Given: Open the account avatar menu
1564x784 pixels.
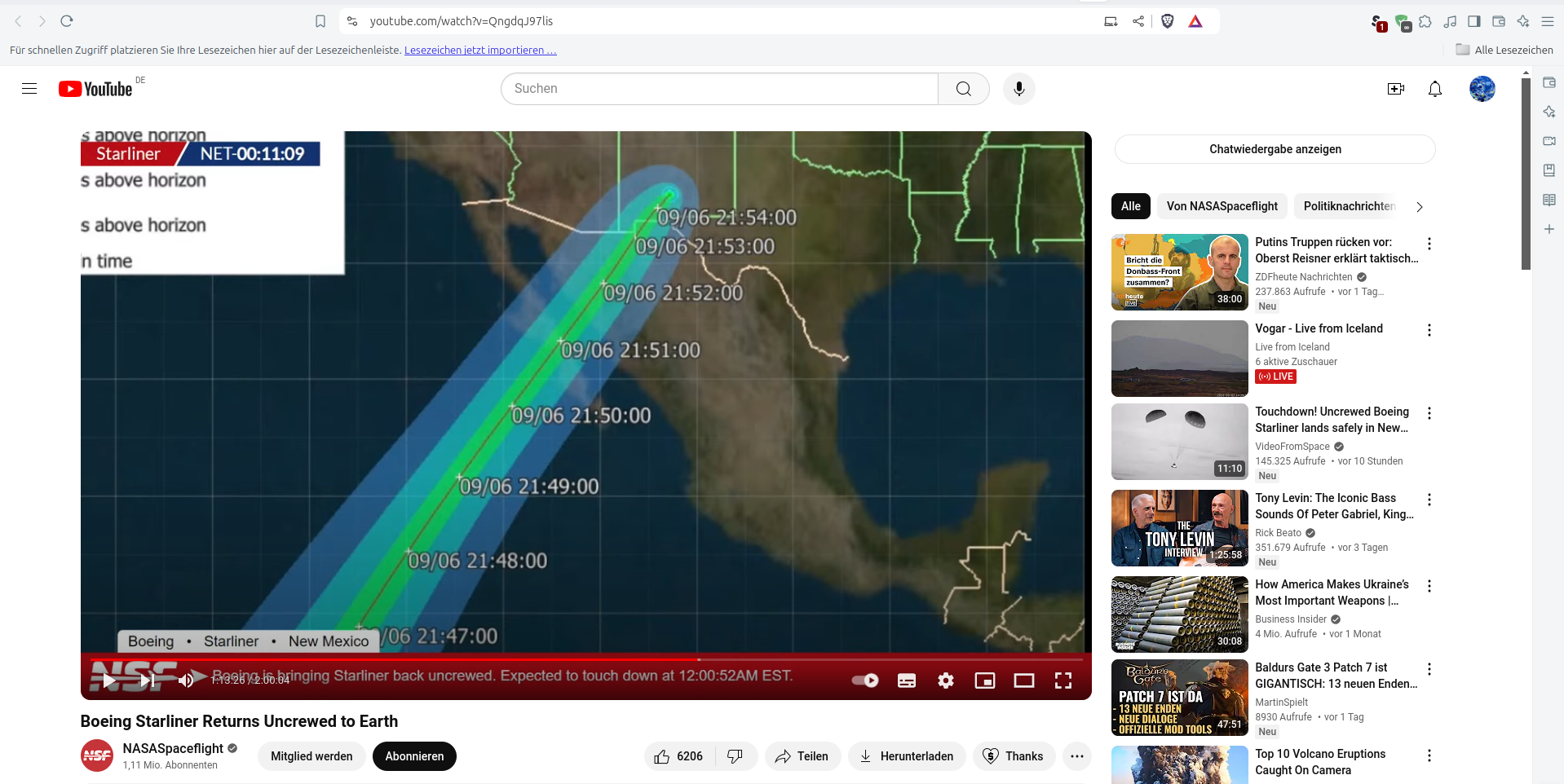Looking at the screenshot, I should [x=1482, y=89].
